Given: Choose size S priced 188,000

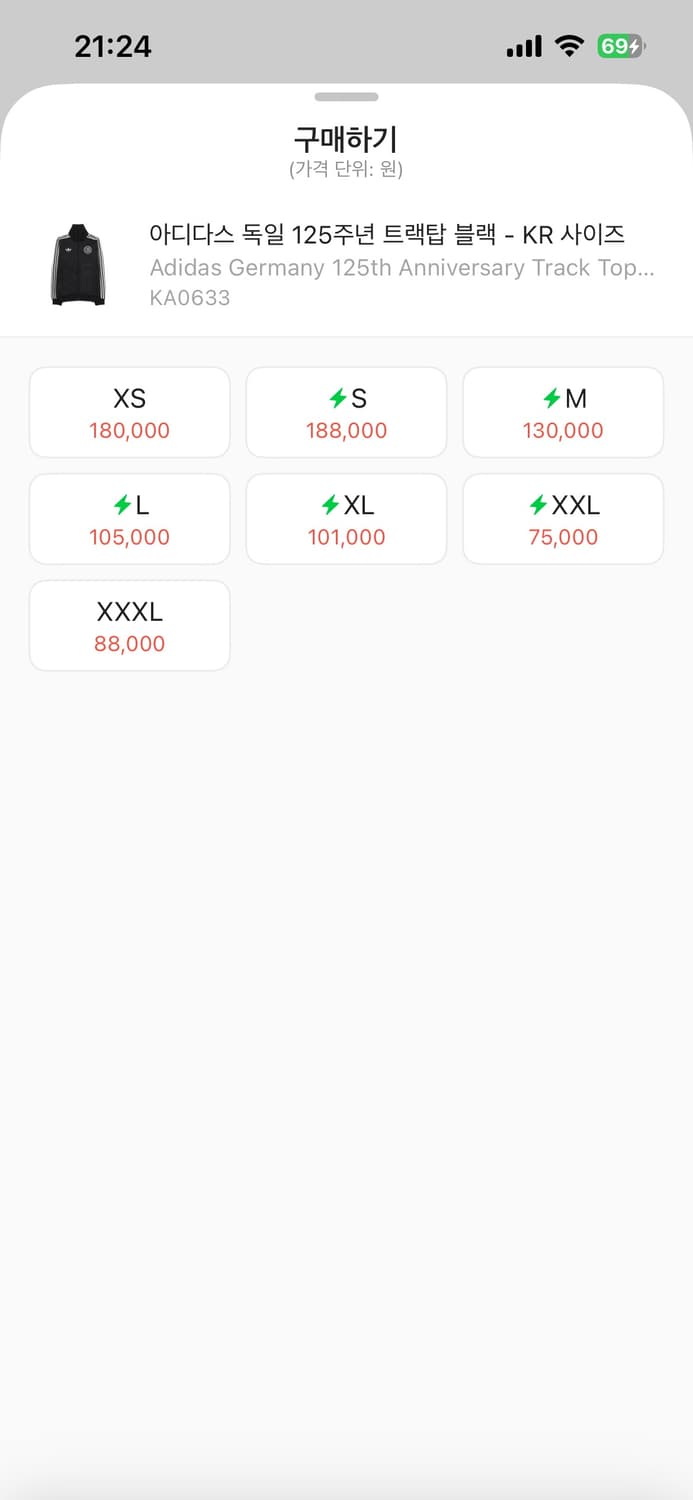Looking at the screenshot, I should tap(346, 412).
